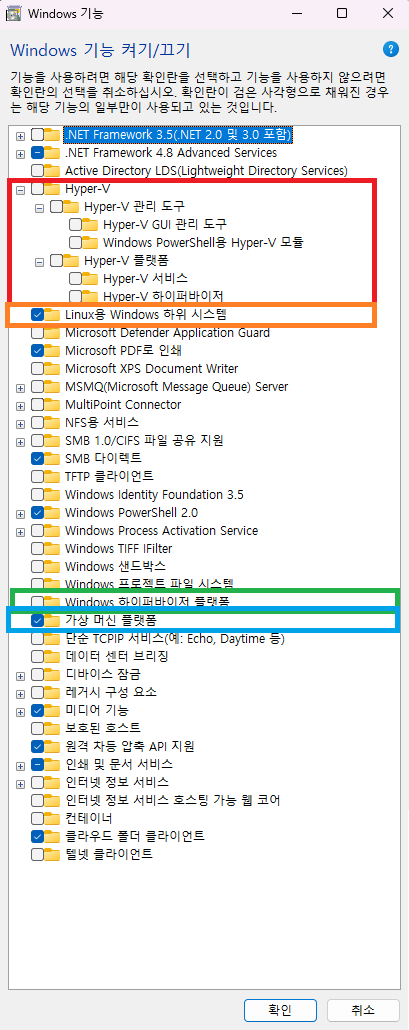Click the folder icon of 컨테이너

click(53, 818)
